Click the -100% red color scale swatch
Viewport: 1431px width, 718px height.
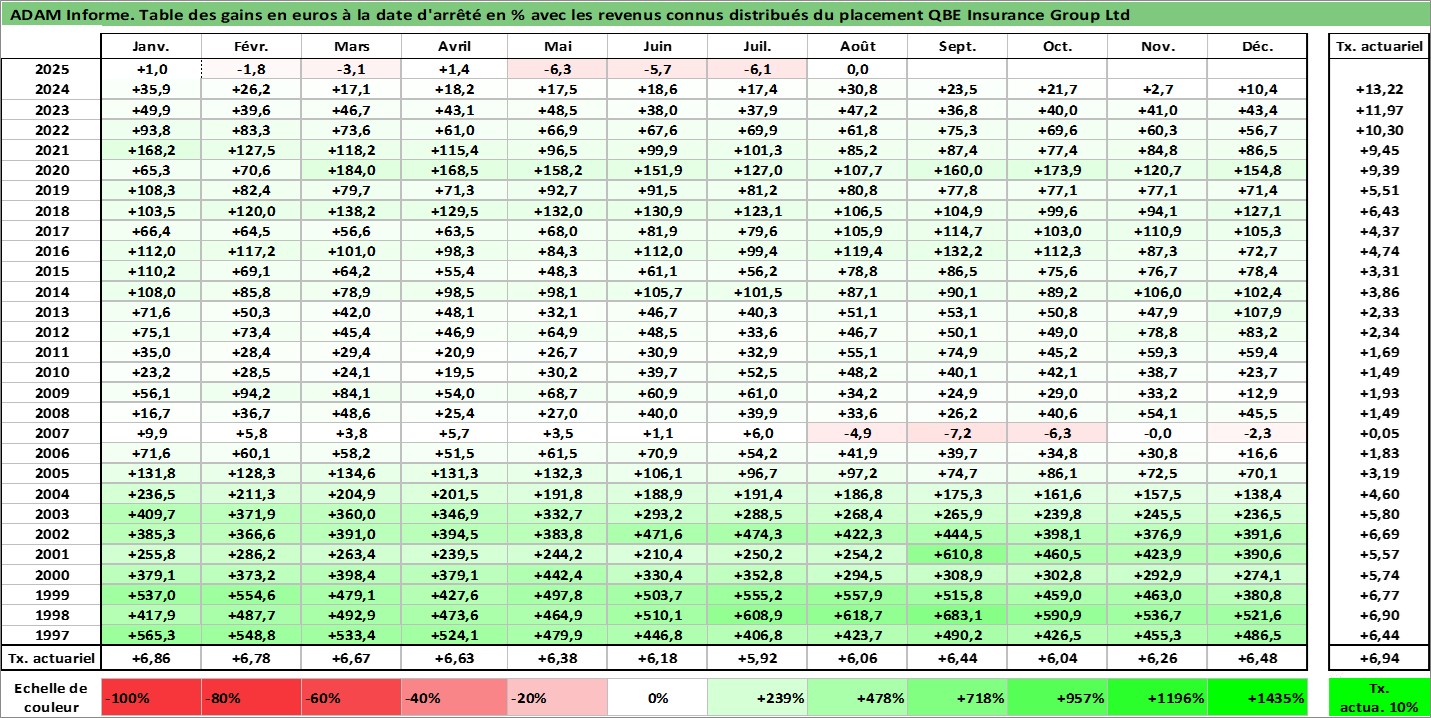pyautogui.click(x=151, y=698)
